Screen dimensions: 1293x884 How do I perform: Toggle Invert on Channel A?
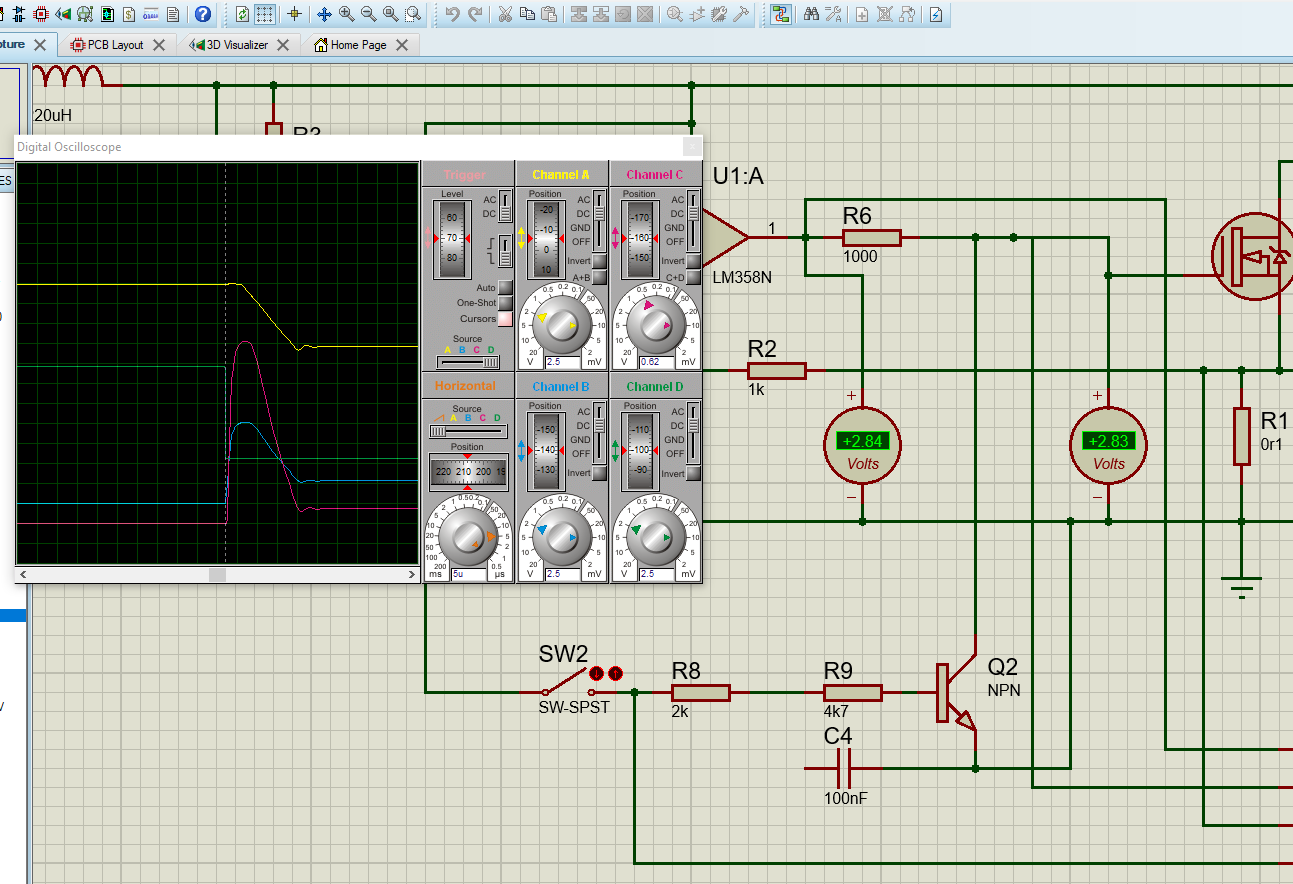click(x=600, y=261)
